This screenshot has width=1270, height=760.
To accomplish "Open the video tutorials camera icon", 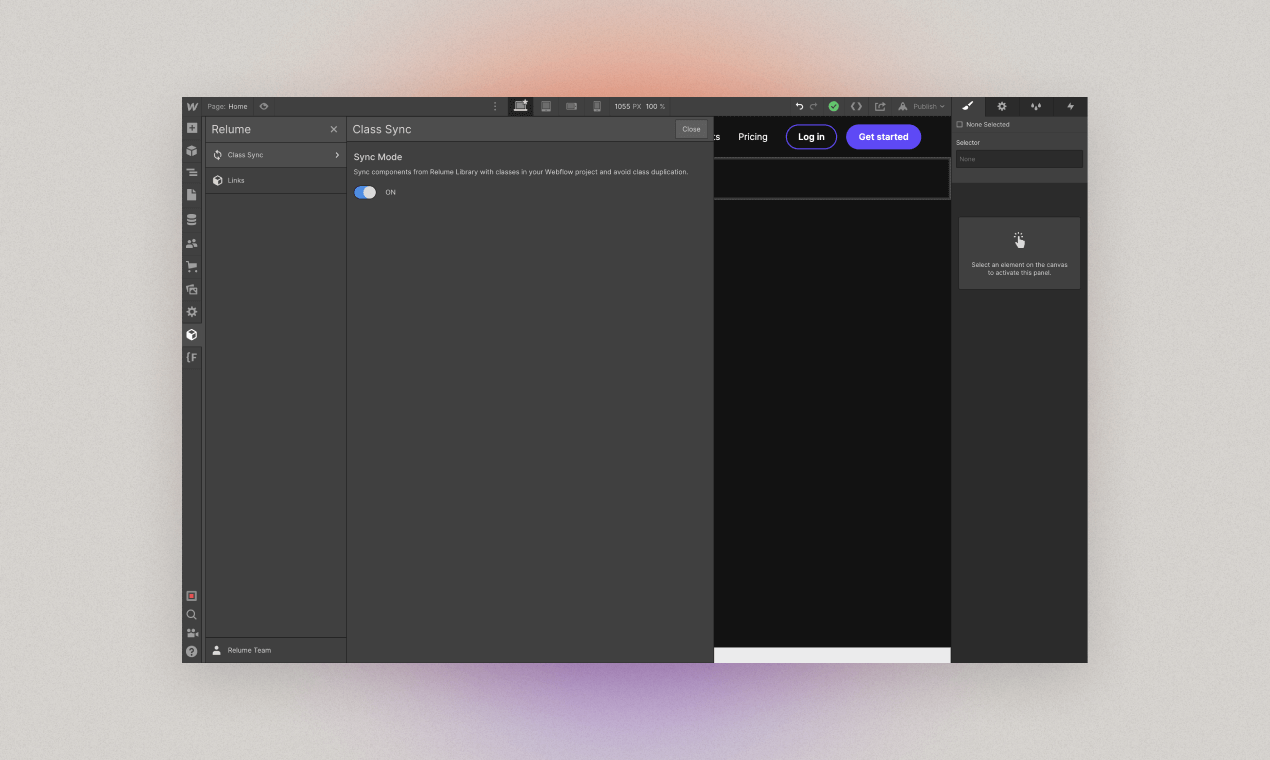I will 192,633.
